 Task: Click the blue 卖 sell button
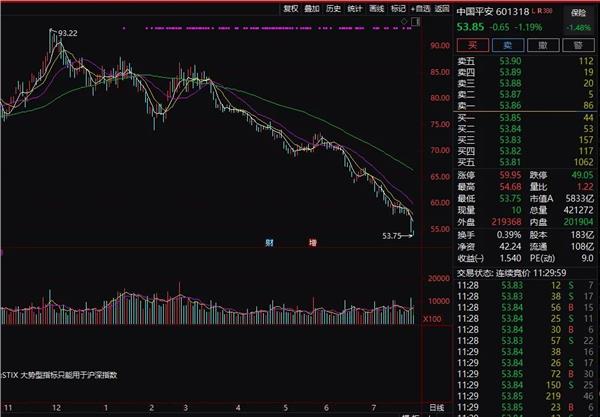(508, 45)
